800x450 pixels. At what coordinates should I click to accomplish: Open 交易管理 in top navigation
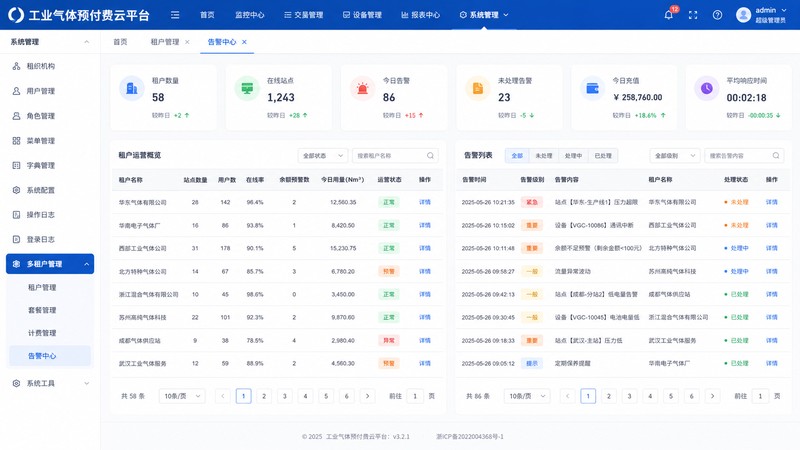(304, 15)
